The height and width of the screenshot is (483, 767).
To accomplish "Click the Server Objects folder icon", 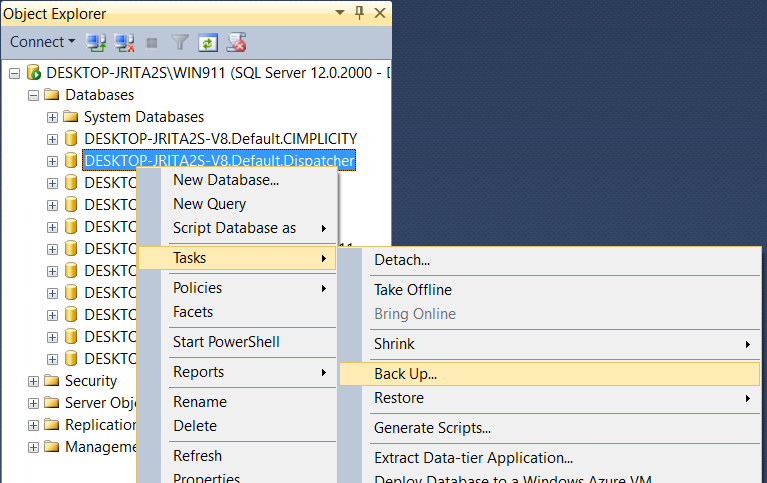I will tap(51, 402).
